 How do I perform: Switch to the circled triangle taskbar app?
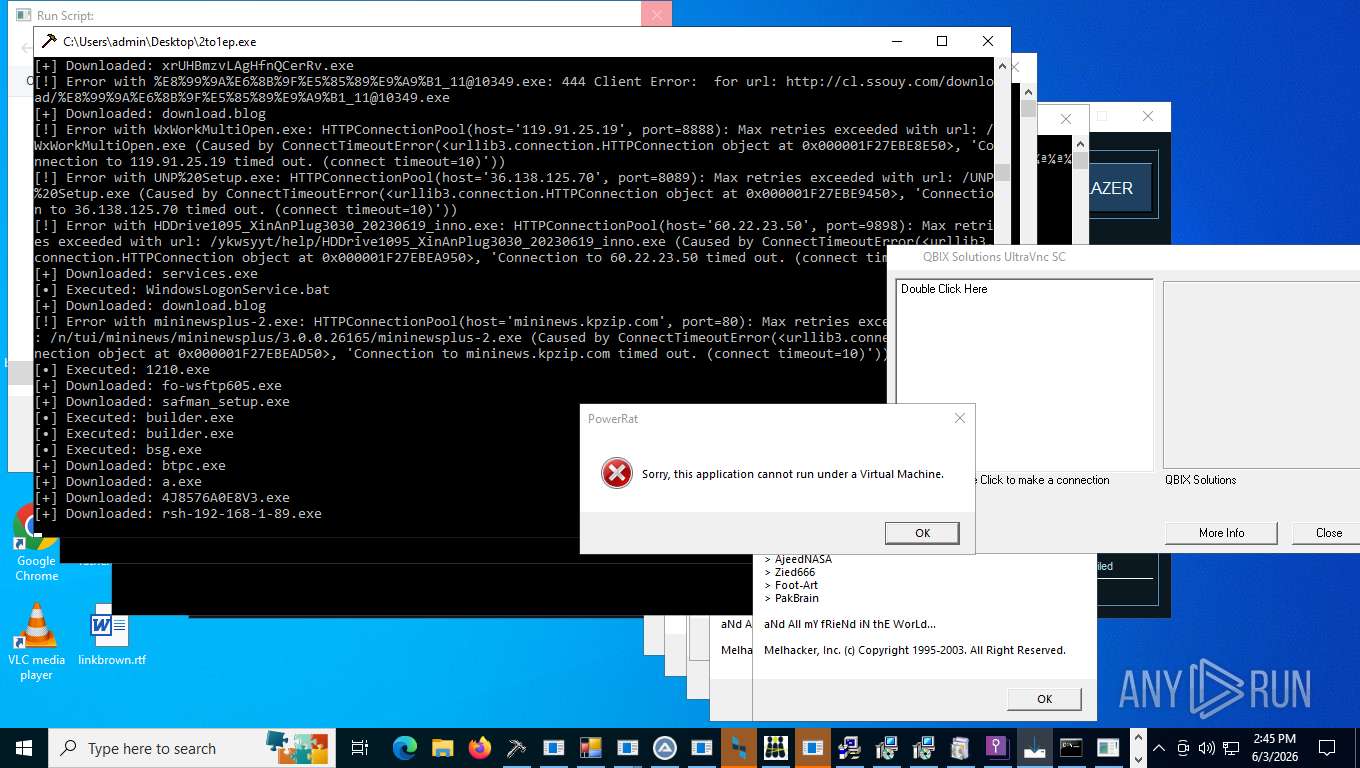664,748
